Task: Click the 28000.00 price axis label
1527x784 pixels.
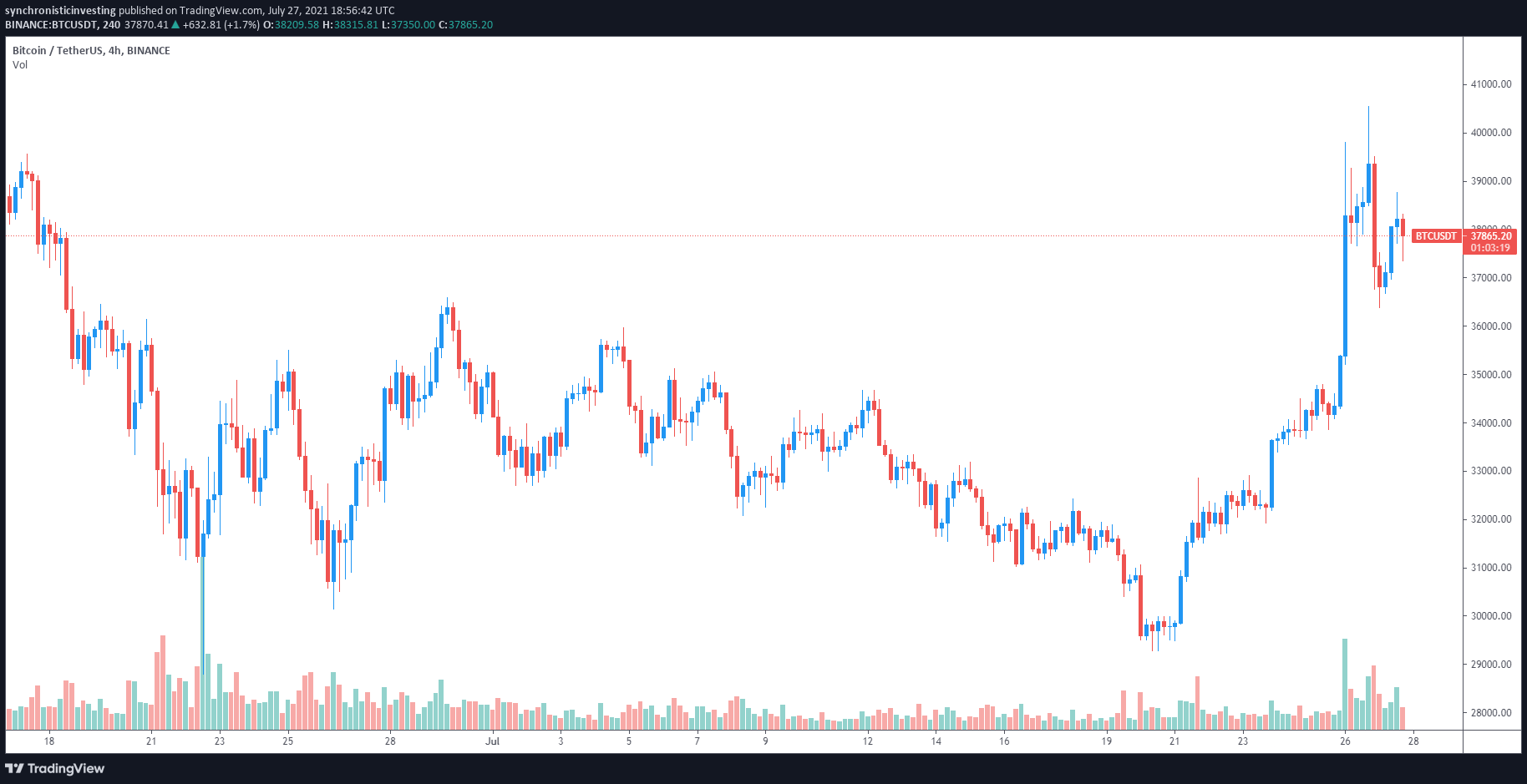Action: (1491, 713)
